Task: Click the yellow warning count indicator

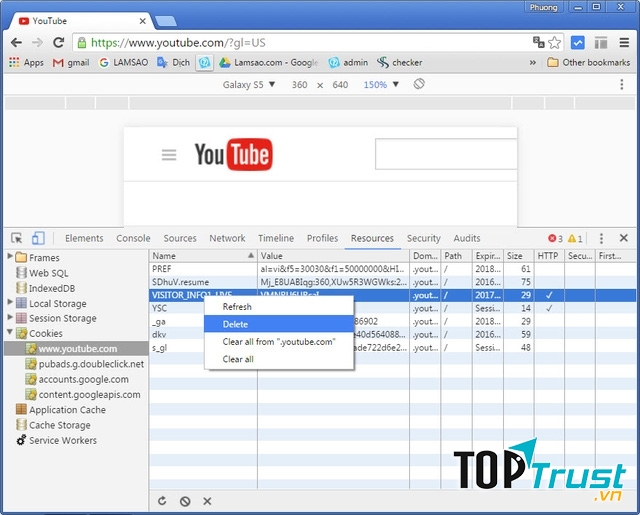Action: click(x=575, y=238)
